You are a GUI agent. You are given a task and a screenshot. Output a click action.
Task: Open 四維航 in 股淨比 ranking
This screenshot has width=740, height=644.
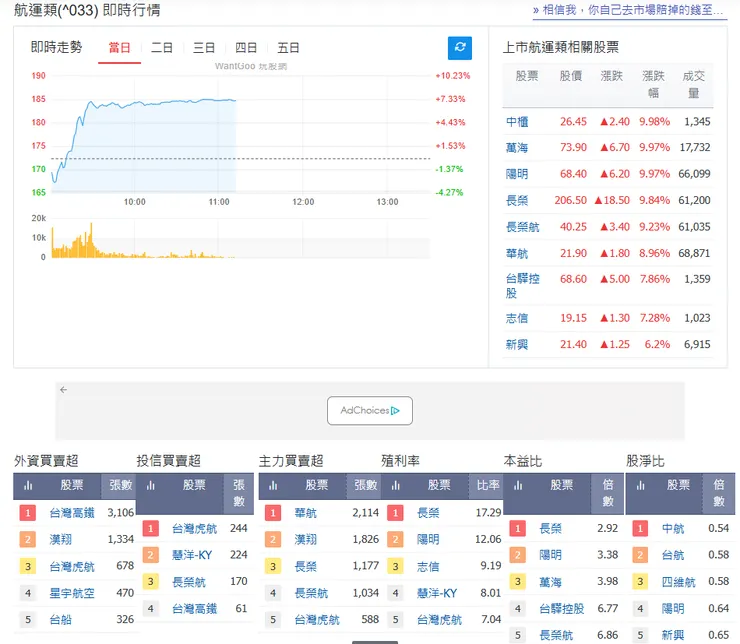click(679, 582)
